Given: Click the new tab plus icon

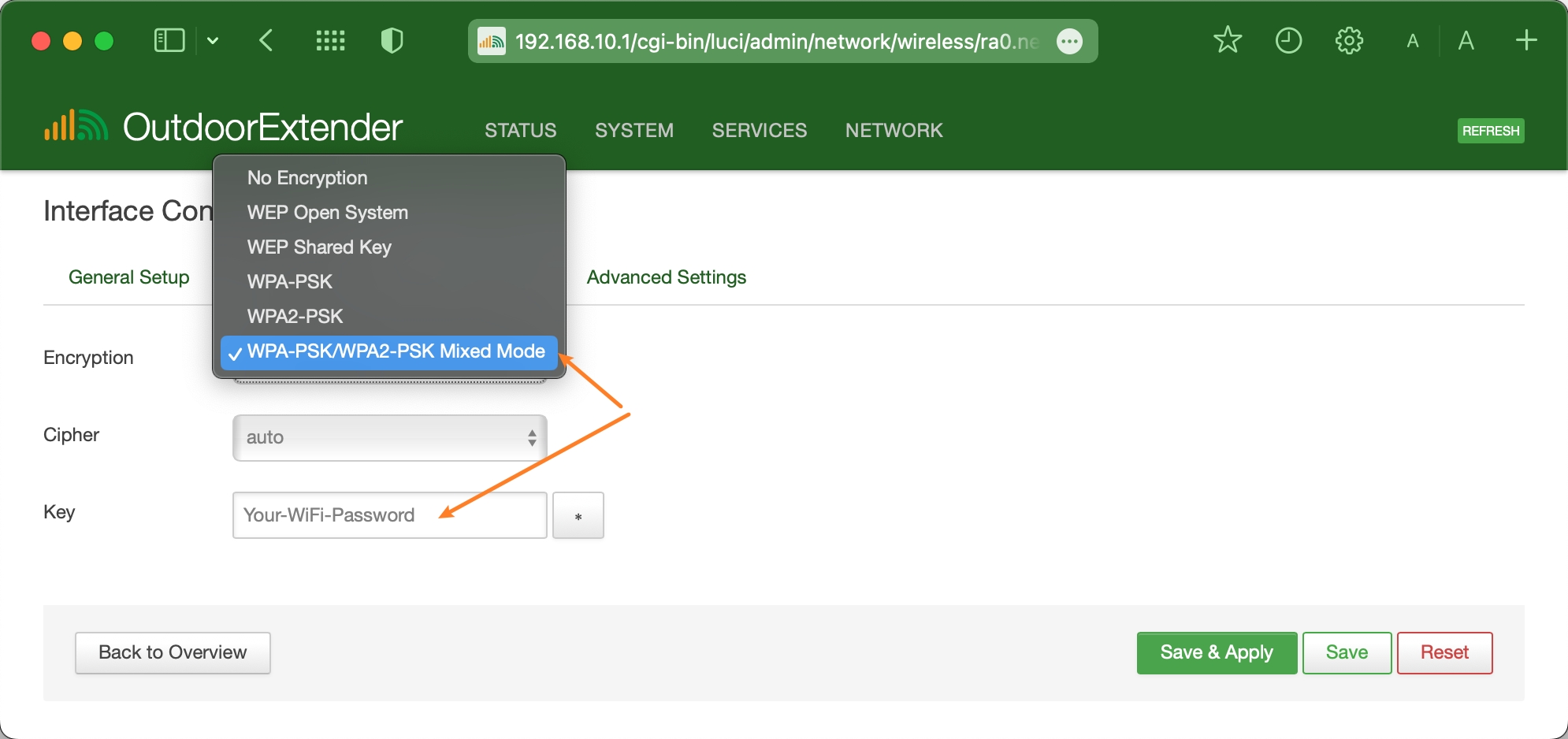Looking at the screenshot, I should point(1526,40).
